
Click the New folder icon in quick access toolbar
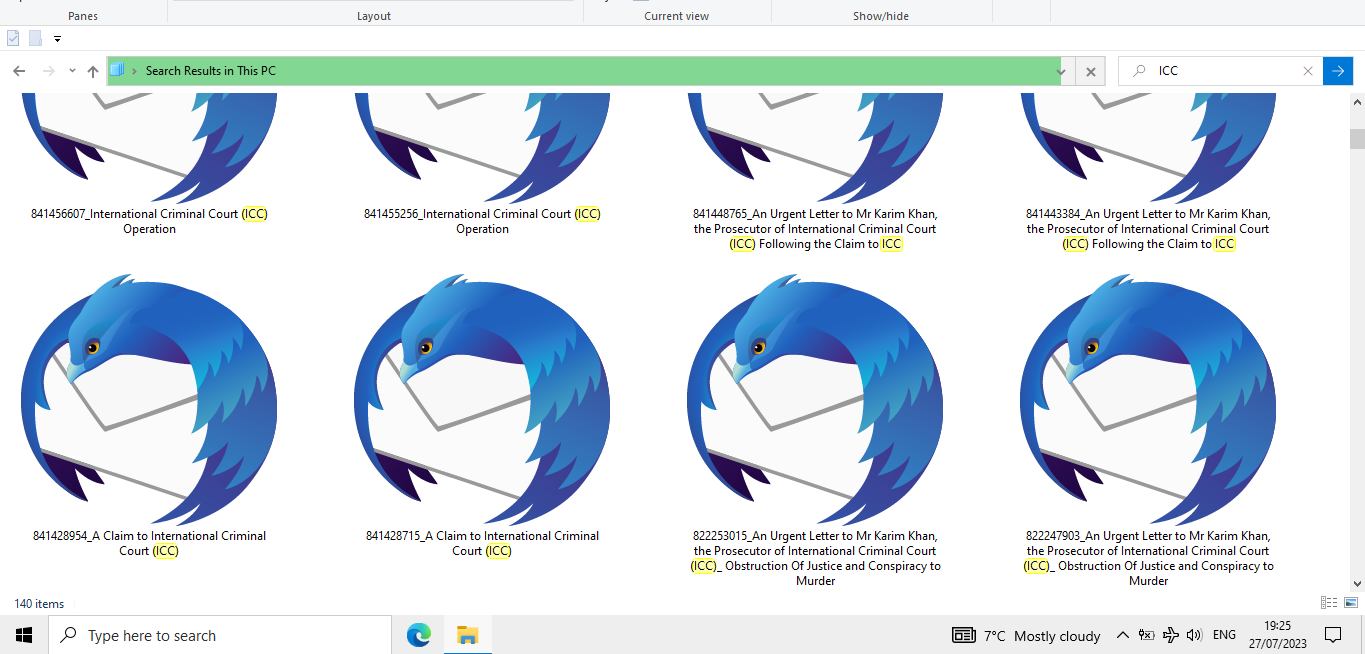click(x=35, y=38)
